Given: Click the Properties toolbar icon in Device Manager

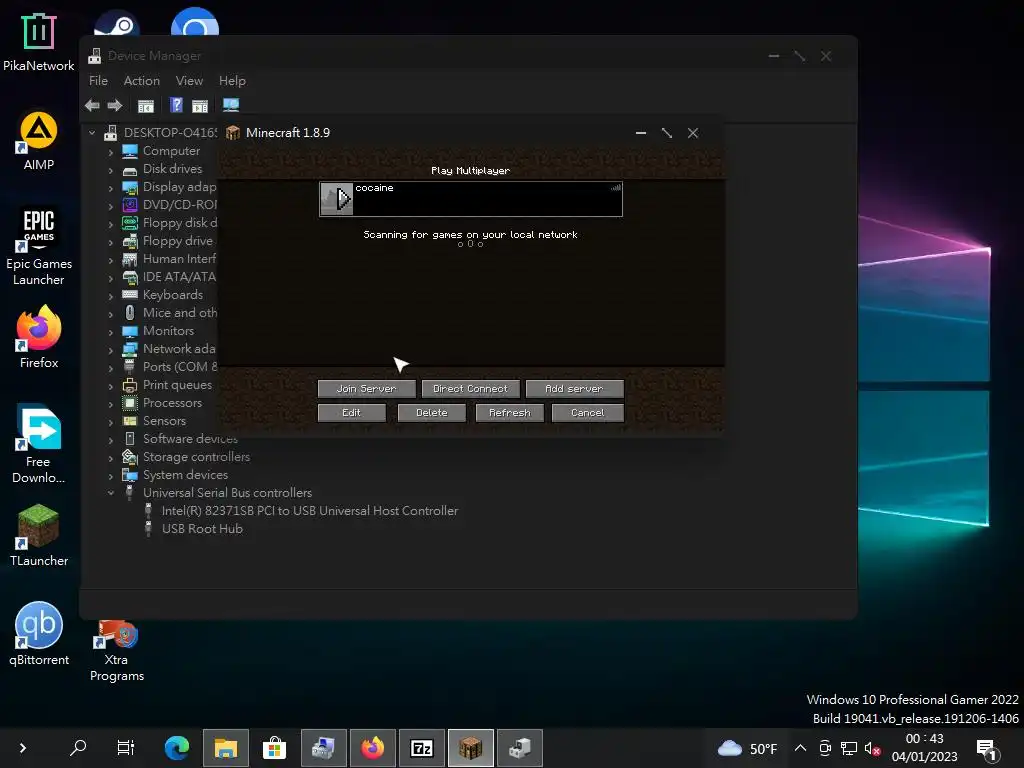Looking at the screenshot, I should [146, 105].
